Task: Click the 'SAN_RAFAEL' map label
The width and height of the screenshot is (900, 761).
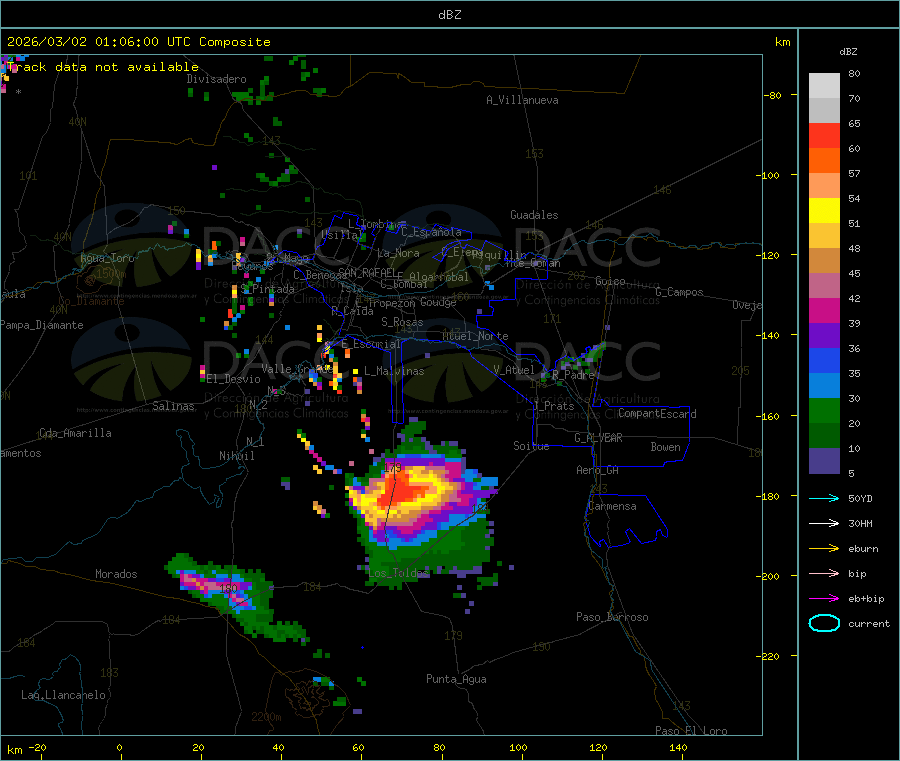Action: pos(367,271)
